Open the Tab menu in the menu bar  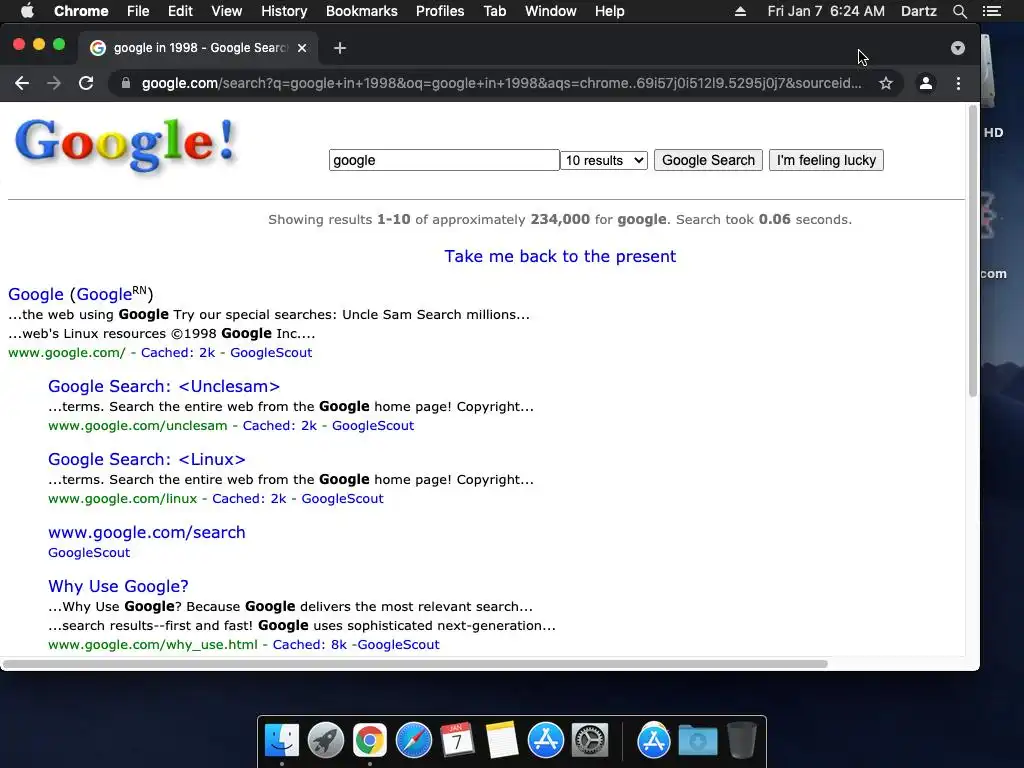[x=494, y=11]
